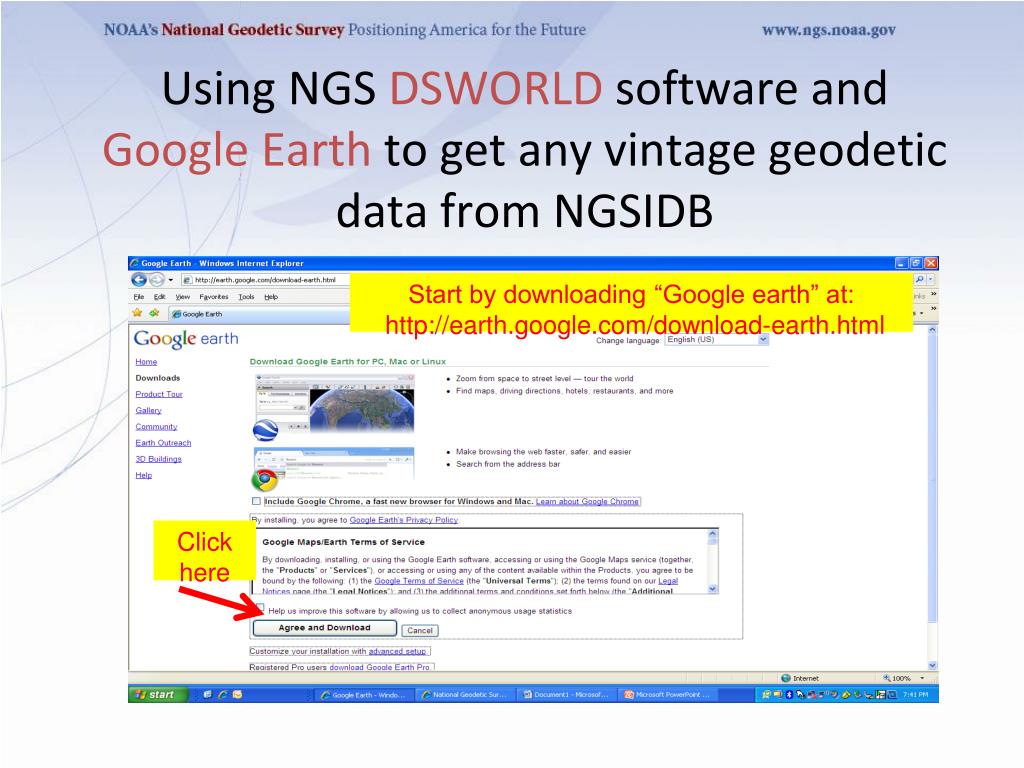The height and width of the screenshot is (768, 1024).
Task: Open the Product Tour link
Action: pos(159,394)
